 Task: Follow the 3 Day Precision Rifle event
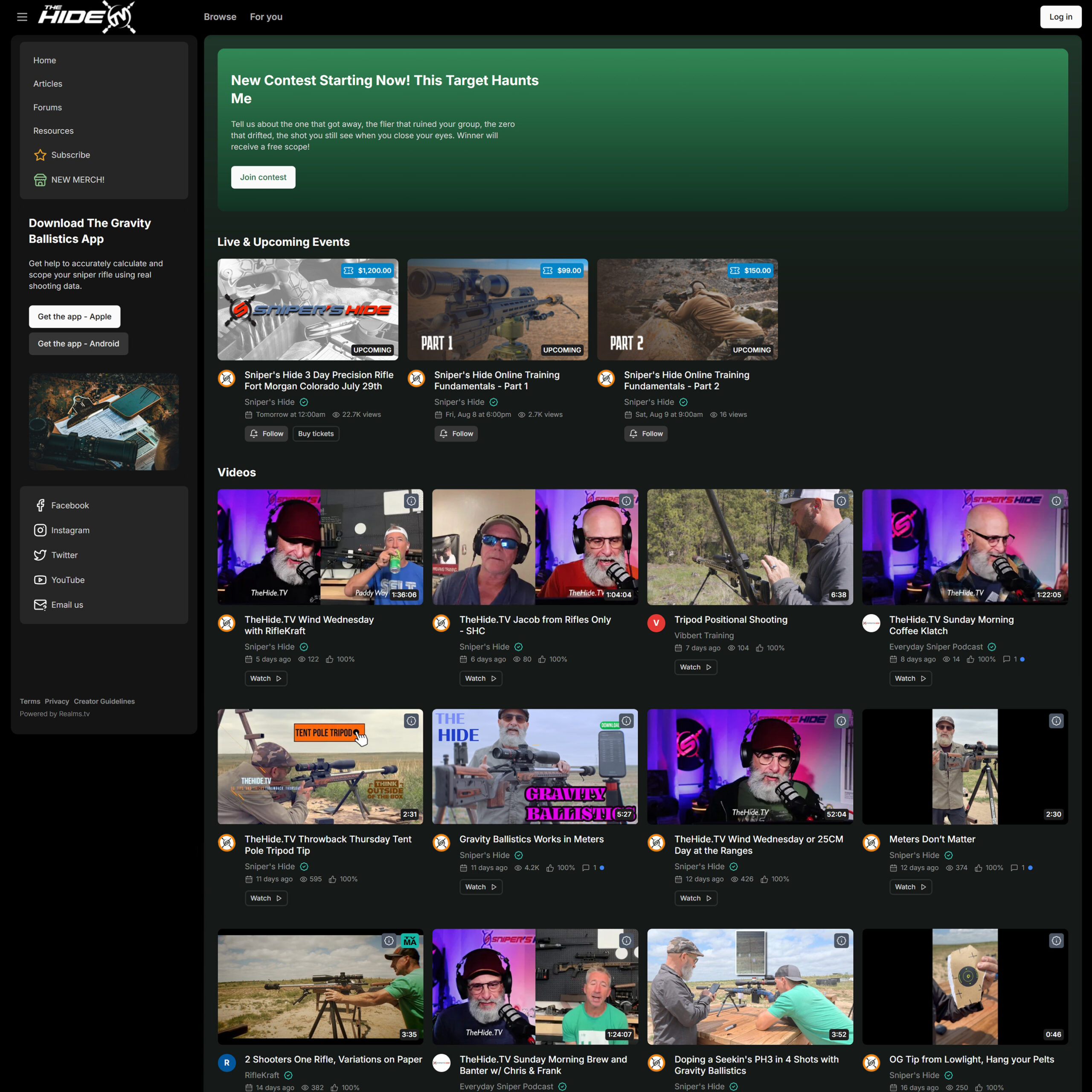(x=266, y=433)
